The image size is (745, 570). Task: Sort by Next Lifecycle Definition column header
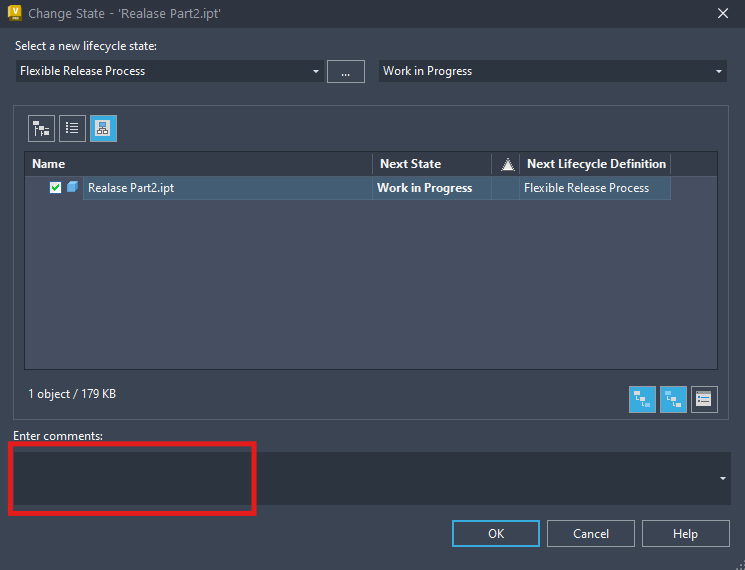[x=596, y=164]
